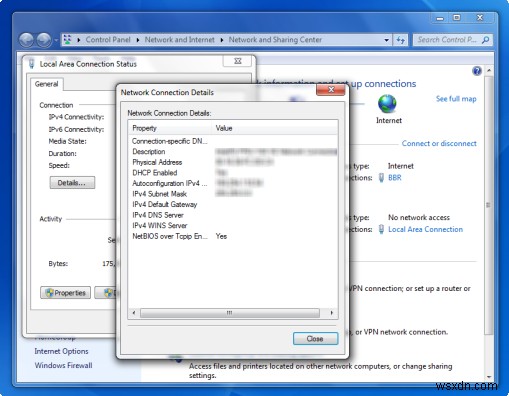Image resolution: width=509 pixels, height=396 pixels.
Task: Click the icon in Local Area Connection Status title
Action: tap(32, 64)
